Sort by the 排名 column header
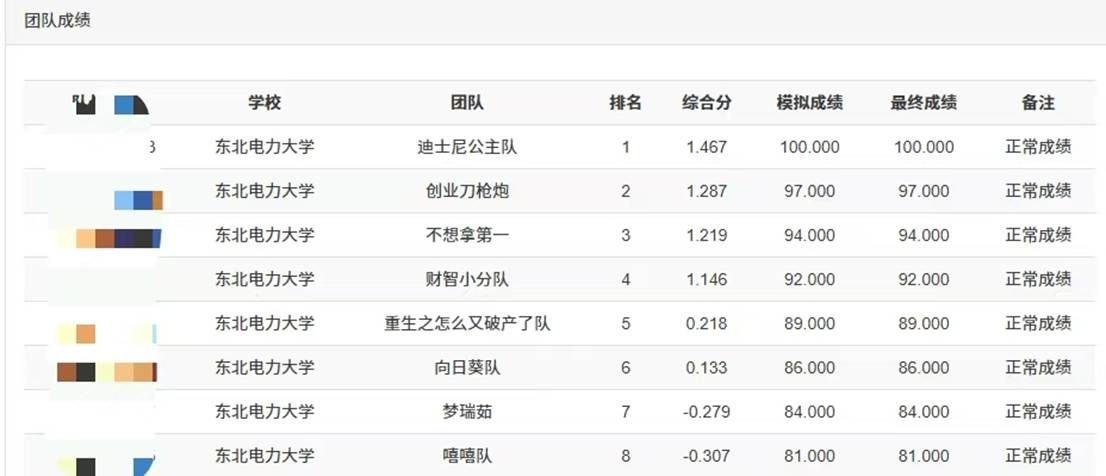 pyautogui.click(x=626, y=103)
